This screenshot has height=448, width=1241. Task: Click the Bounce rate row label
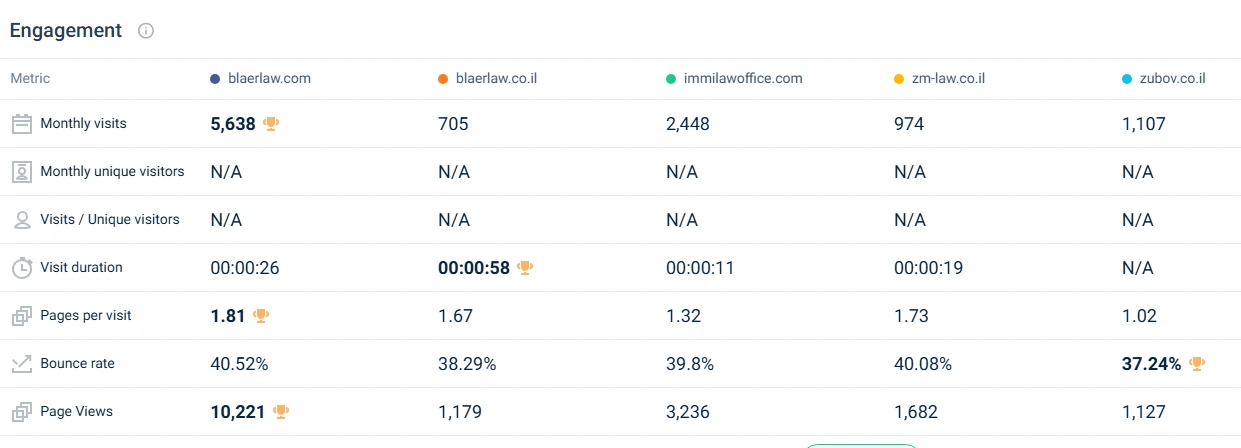click(77, 364)
